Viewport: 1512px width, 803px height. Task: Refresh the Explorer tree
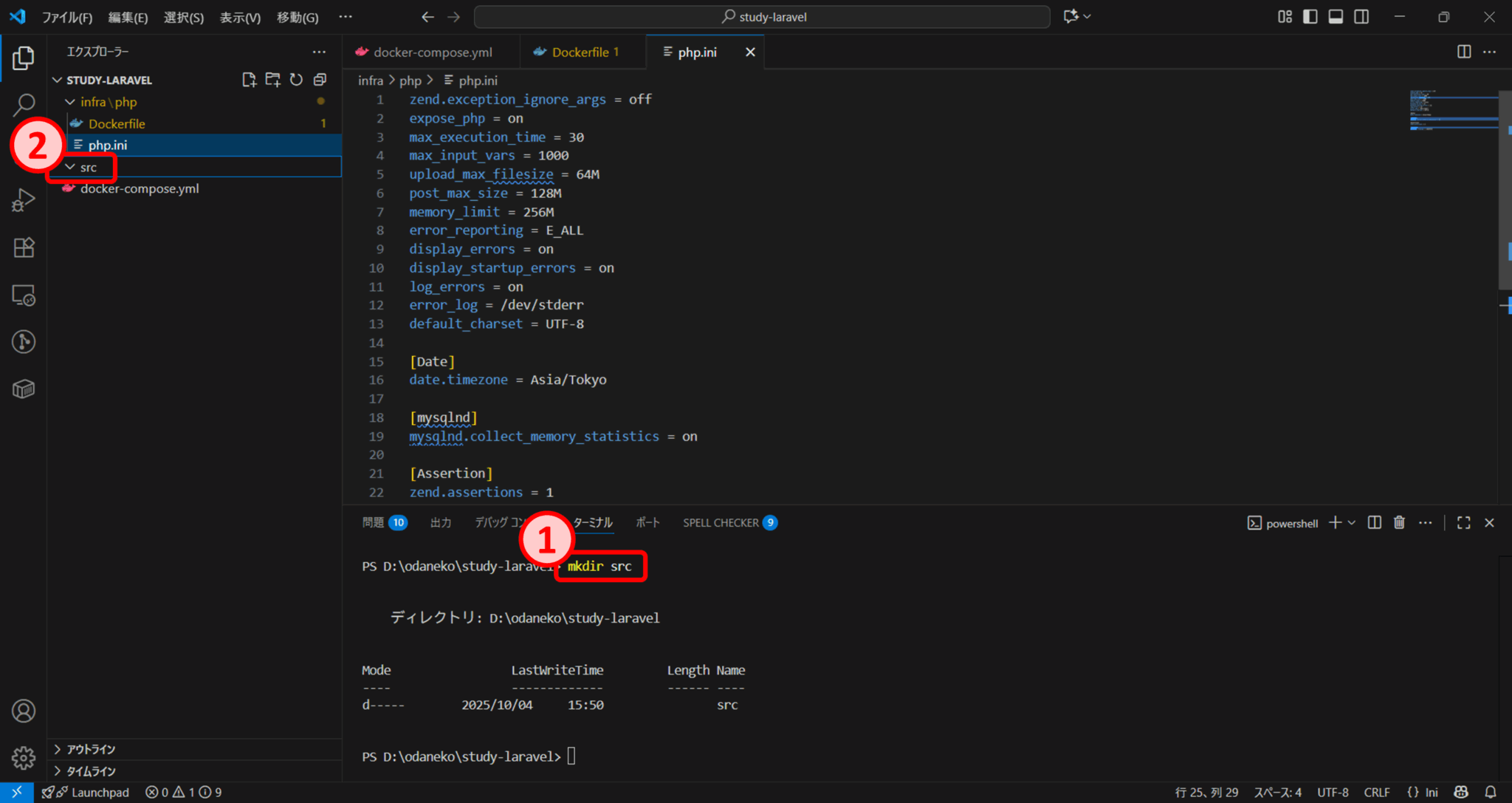[296, 79]
